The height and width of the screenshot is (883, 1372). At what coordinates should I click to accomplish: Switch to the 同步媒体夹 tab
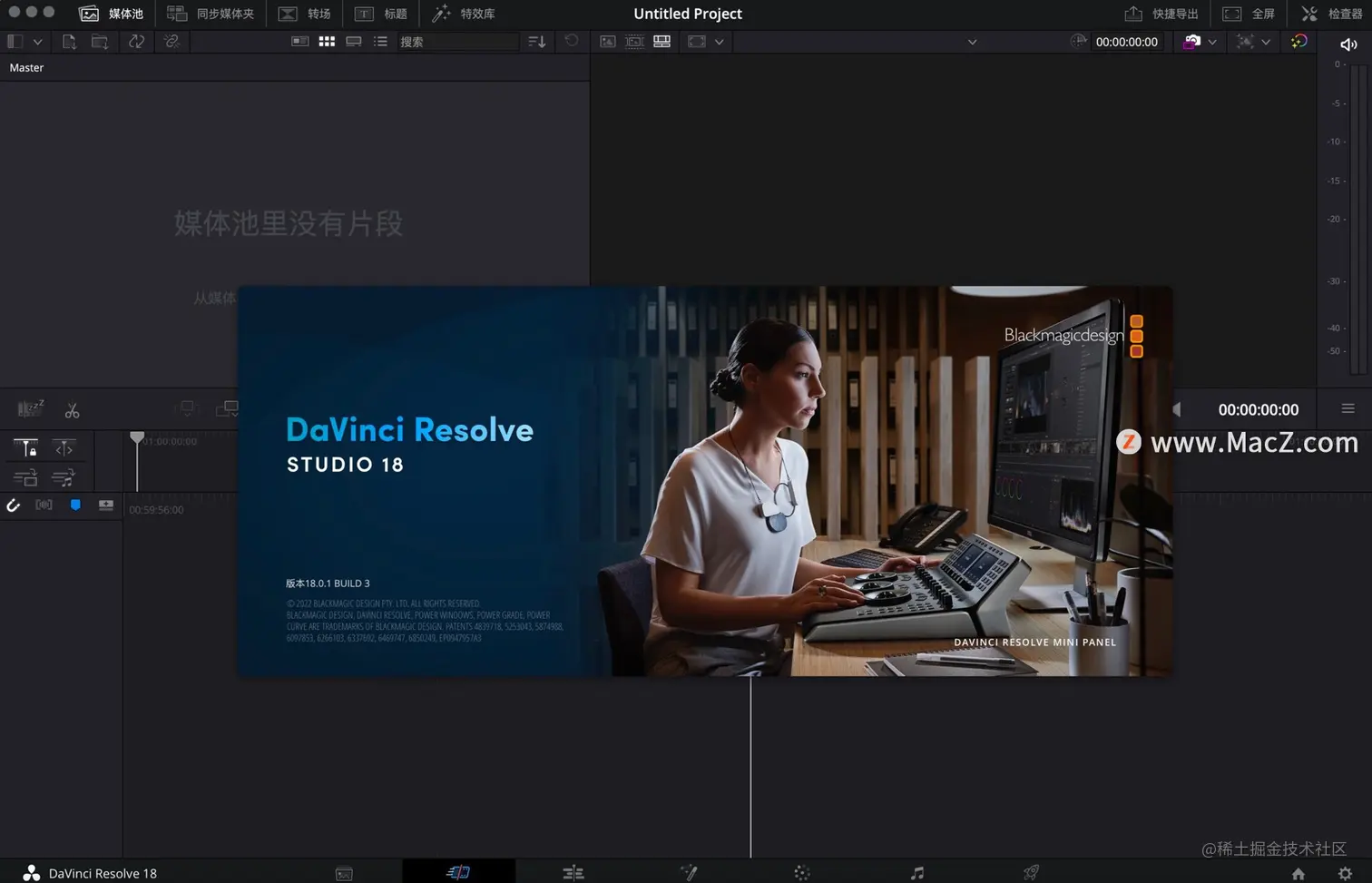click(211, 14)
